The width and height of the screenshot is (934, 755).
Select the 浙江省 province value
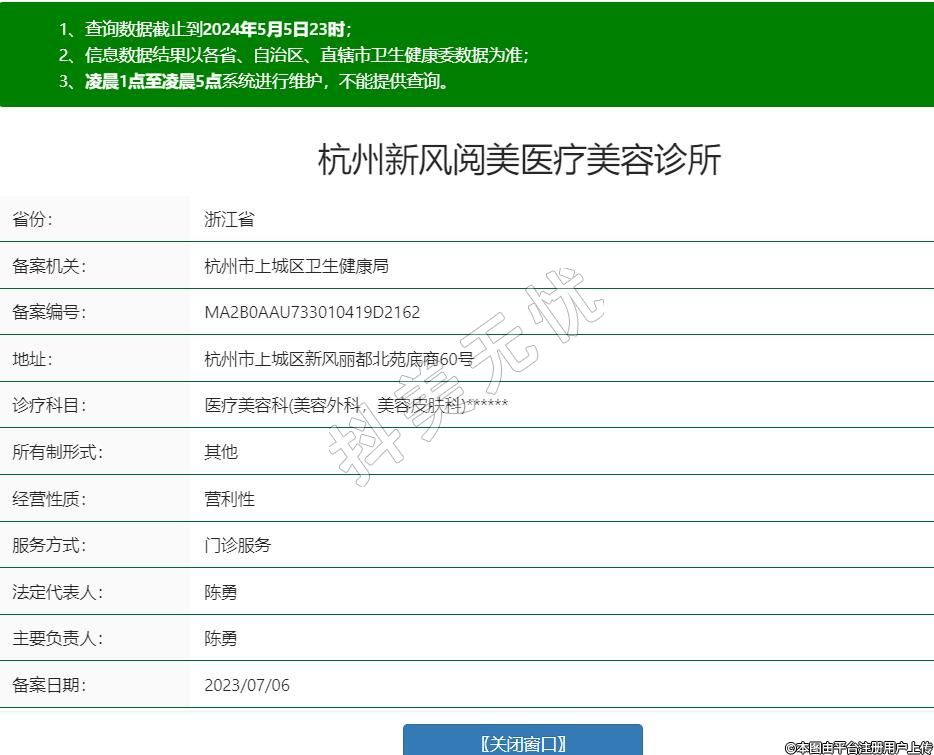click(229, 219)
